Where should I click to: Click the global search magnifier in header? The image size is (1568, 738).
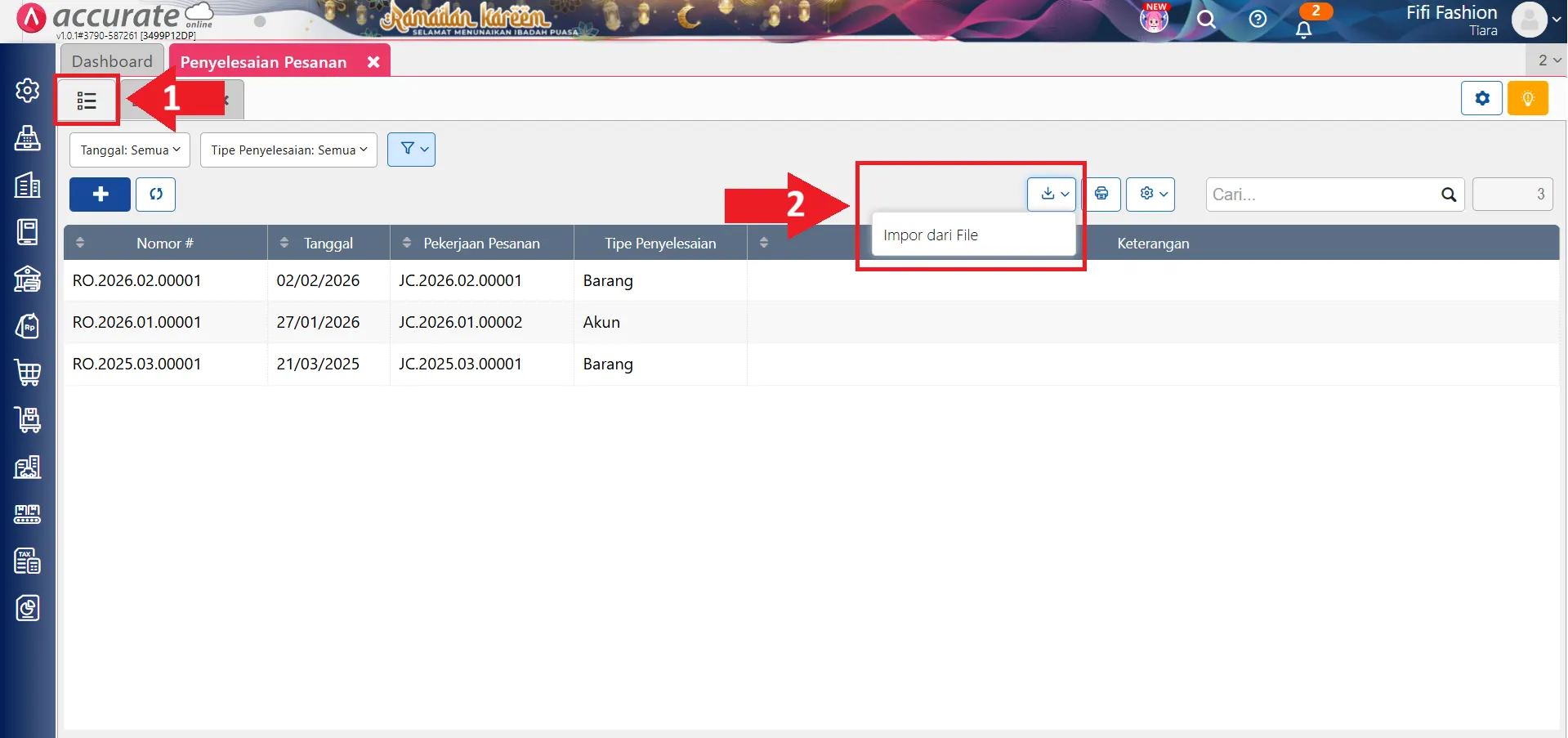[1206, 19]
